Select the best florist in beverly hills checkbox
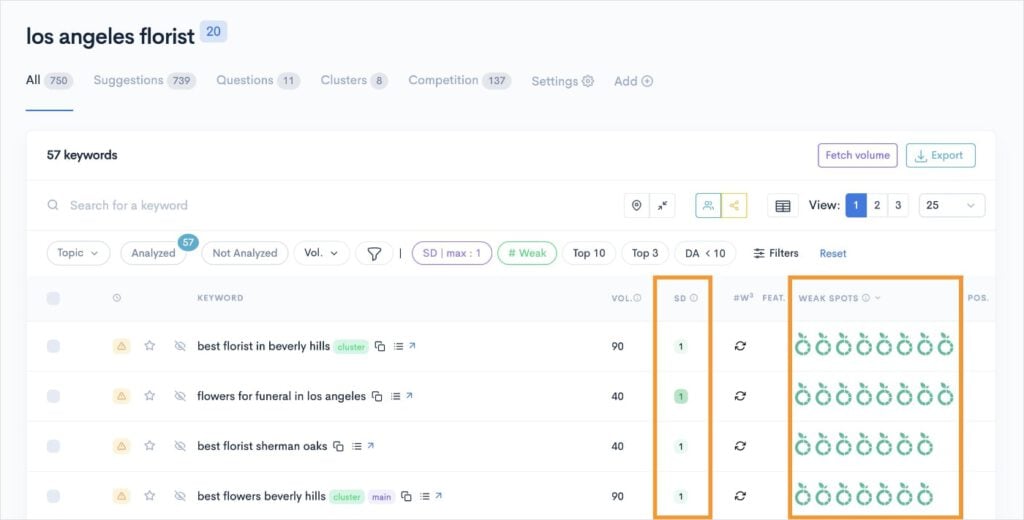The height and width of the screenshot is (520, 1024). 53,346
